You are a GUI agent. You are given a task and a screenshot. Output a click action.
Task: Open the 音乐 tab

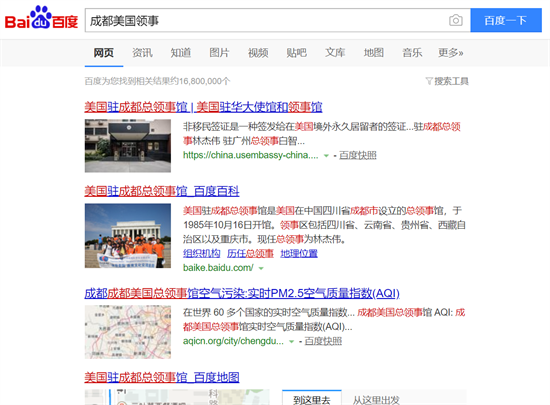(x=412, y=53)
